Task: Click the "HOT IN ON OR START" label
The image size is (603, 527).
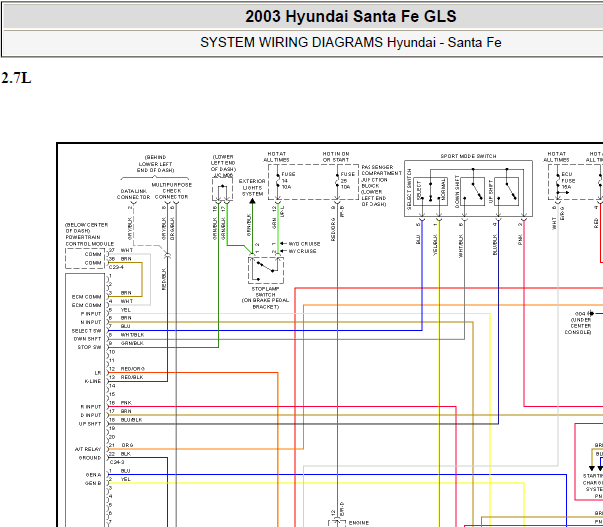Action: (x=336, y=157)
